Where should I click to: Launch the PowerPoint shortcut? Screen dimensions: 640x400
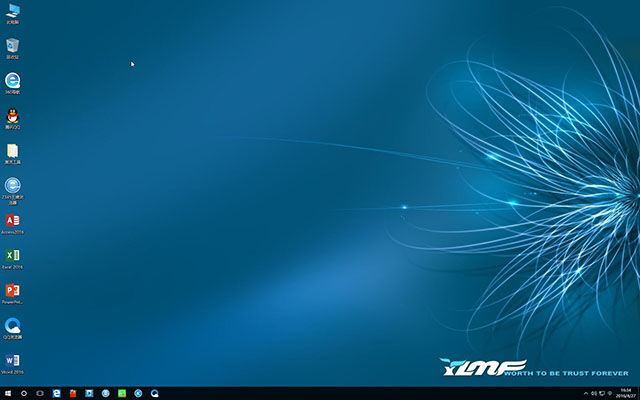(x=13, y=291)
